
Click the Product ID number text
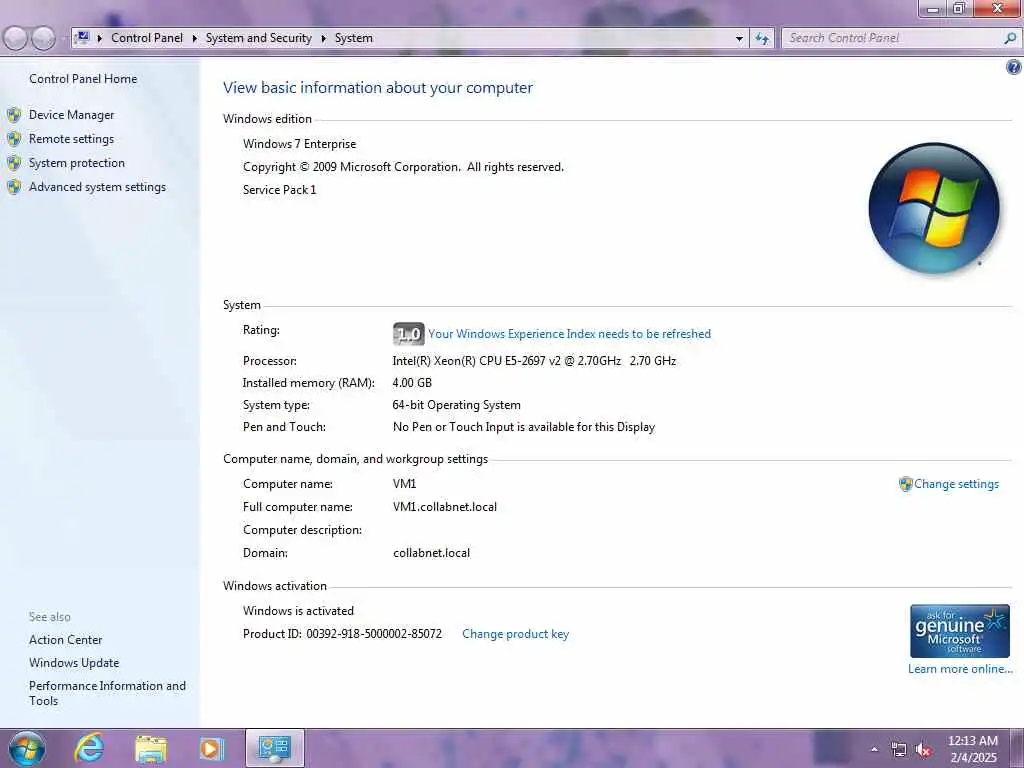click(374, 634)
